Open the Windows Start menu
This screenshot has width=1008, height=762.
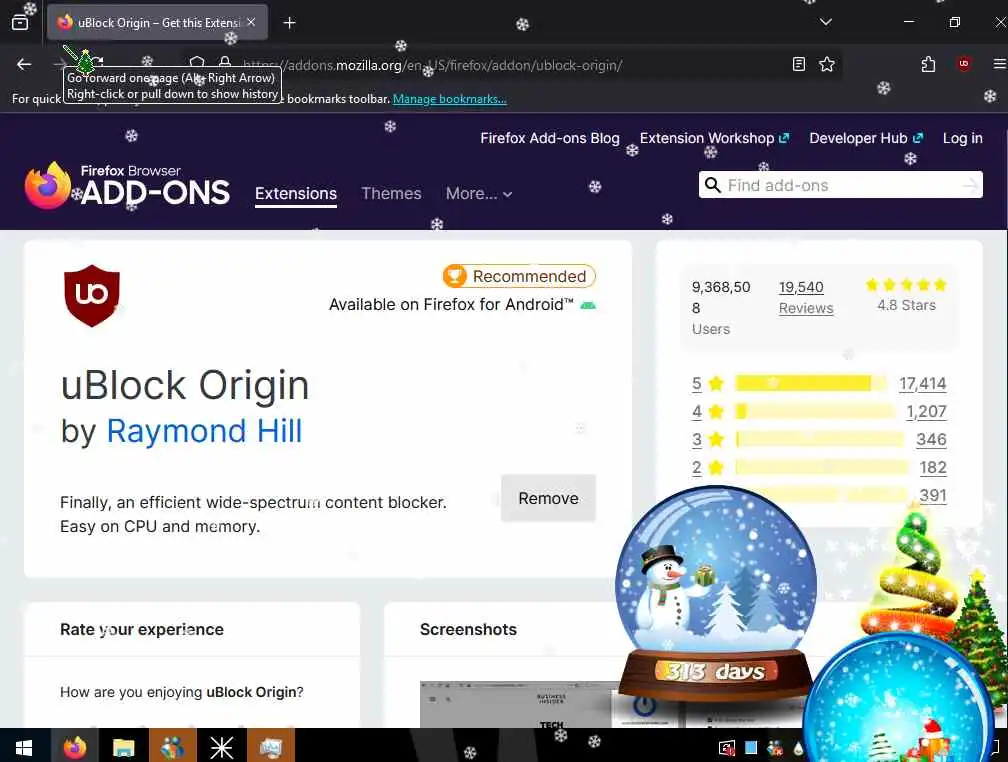24,747
